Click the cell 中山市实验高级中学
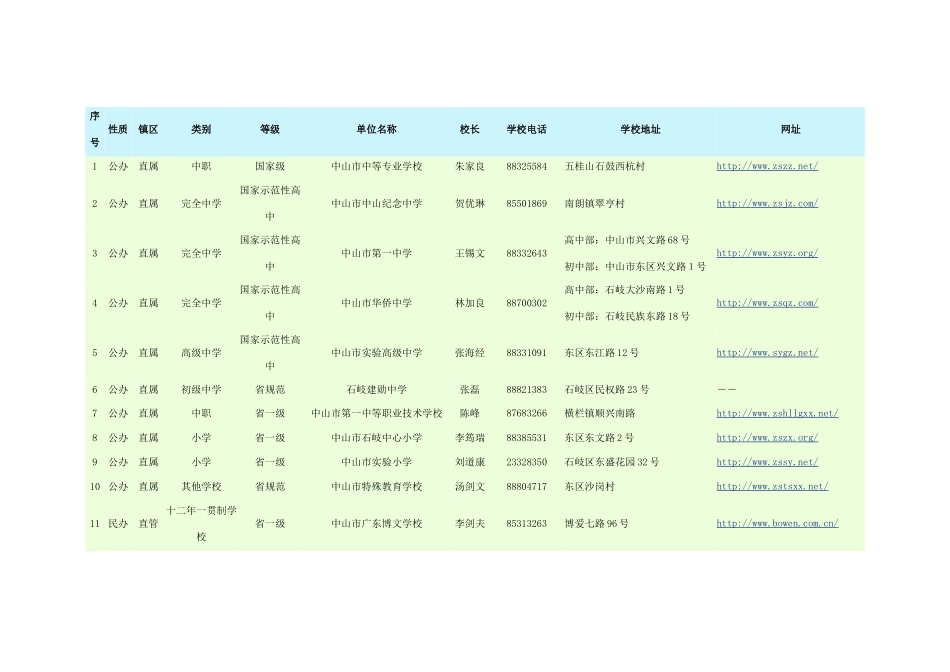Image resolution: width=950 pixels, height=672 pixels. pos(376,353)
